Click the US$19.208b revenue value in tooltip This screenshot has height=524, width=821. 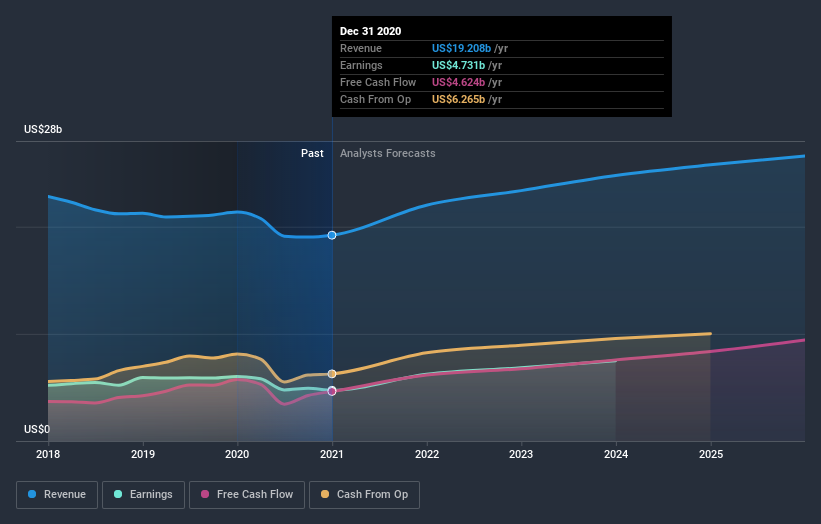coord(461,48)
